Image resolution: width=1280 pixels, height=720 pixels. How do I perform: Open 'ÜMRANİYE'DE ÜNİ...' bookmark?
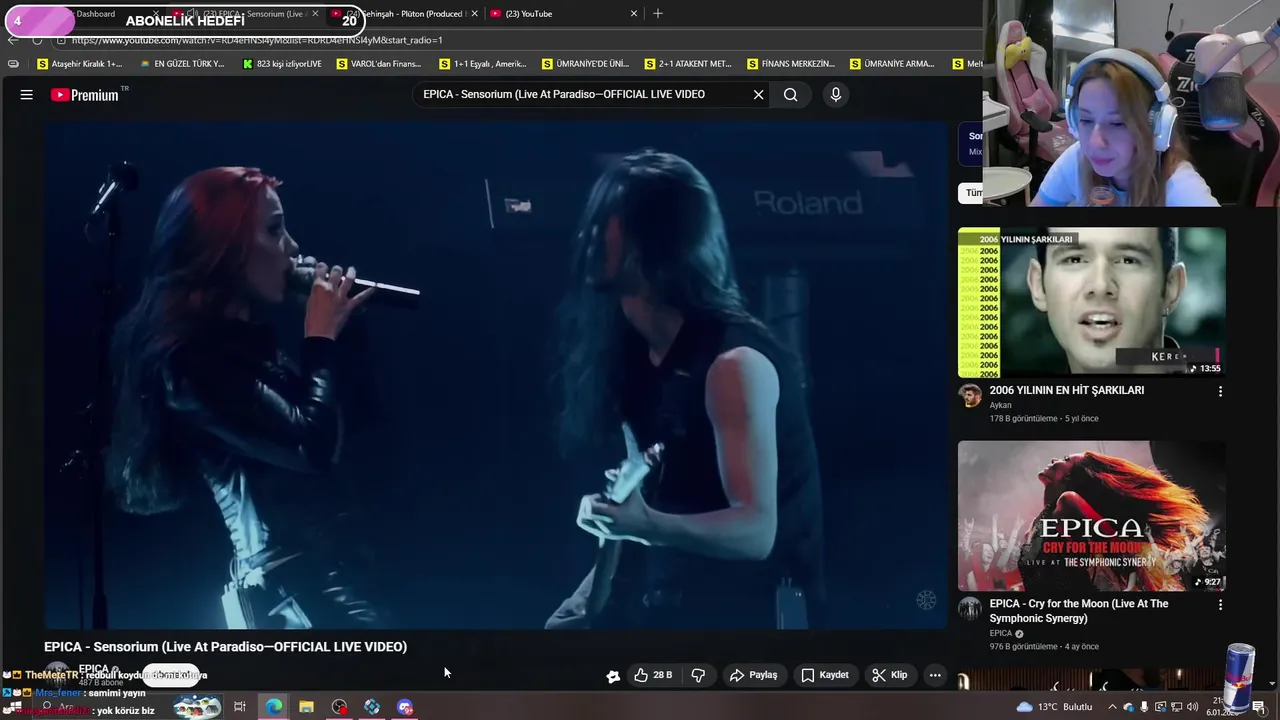(586, 64)
